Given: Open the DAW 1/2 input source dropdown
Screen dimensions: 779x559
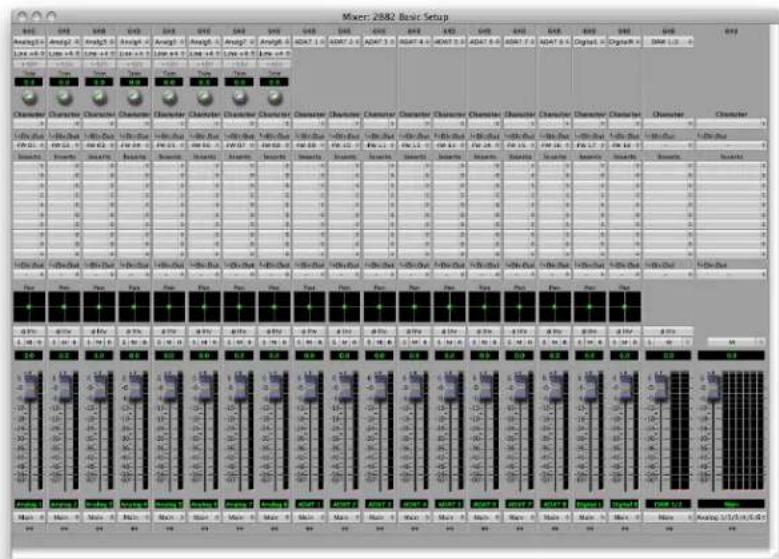Looking at the screenshot, I should coord(668,42).
